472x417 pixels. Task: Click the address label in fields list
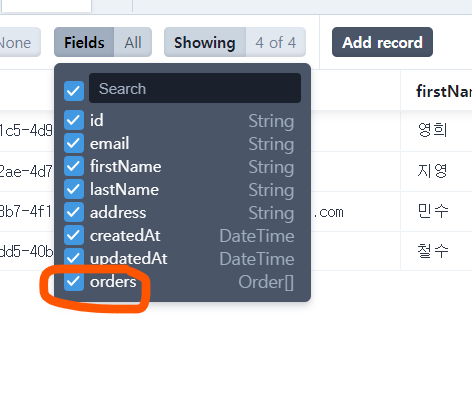pyautogui.click(x=118, y=212)
